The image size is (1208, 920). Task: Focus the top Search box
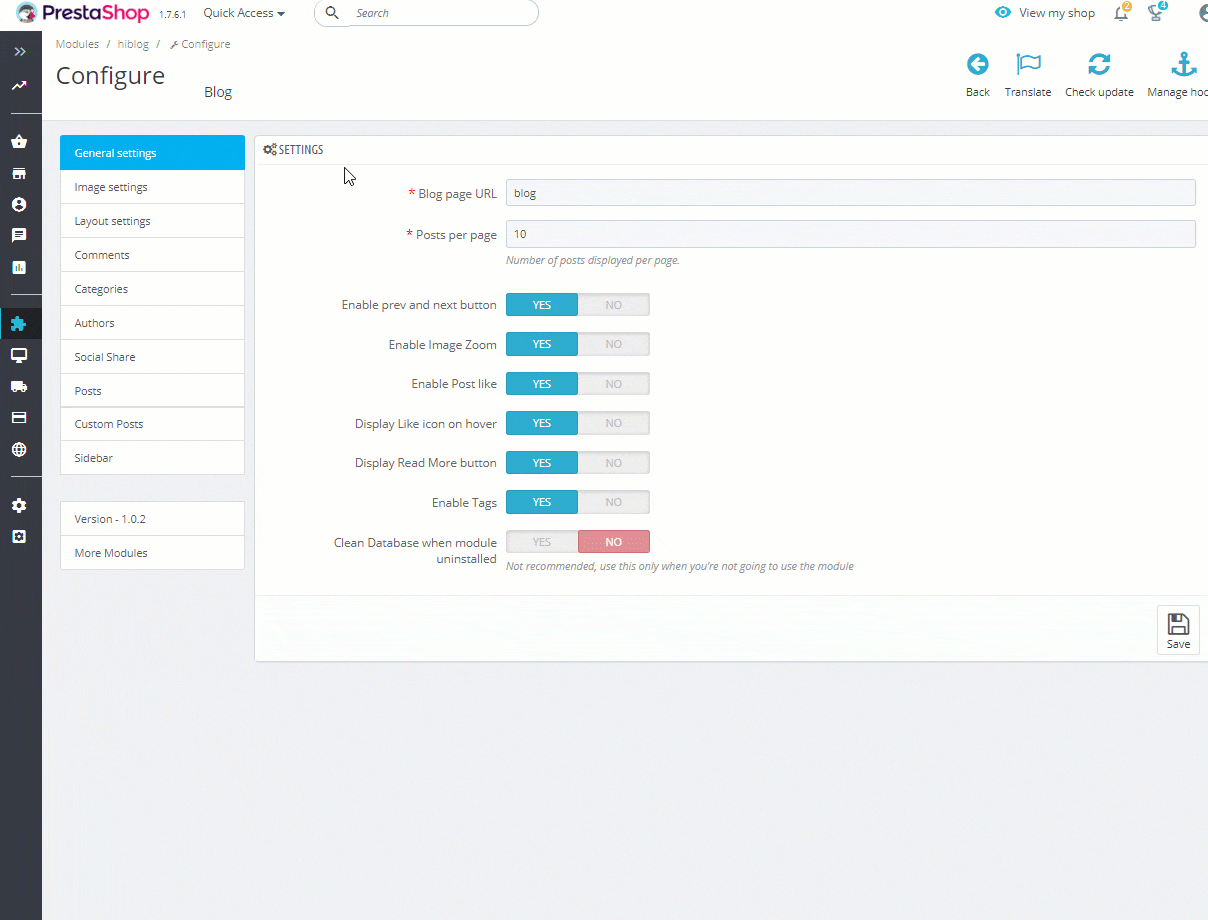tap(426, 13)
